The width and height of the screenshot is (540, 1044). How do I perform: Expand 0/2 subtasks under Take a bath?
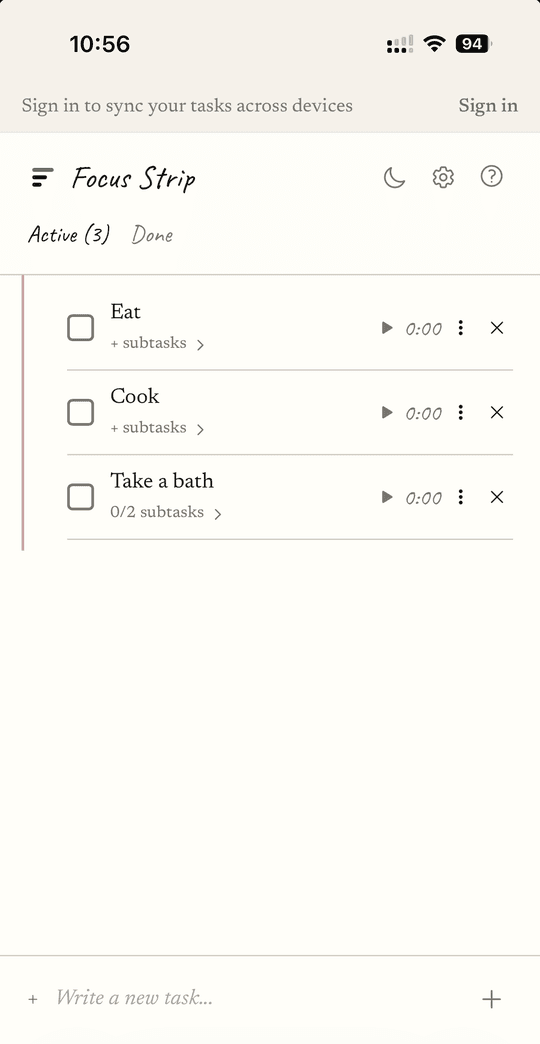166,513
